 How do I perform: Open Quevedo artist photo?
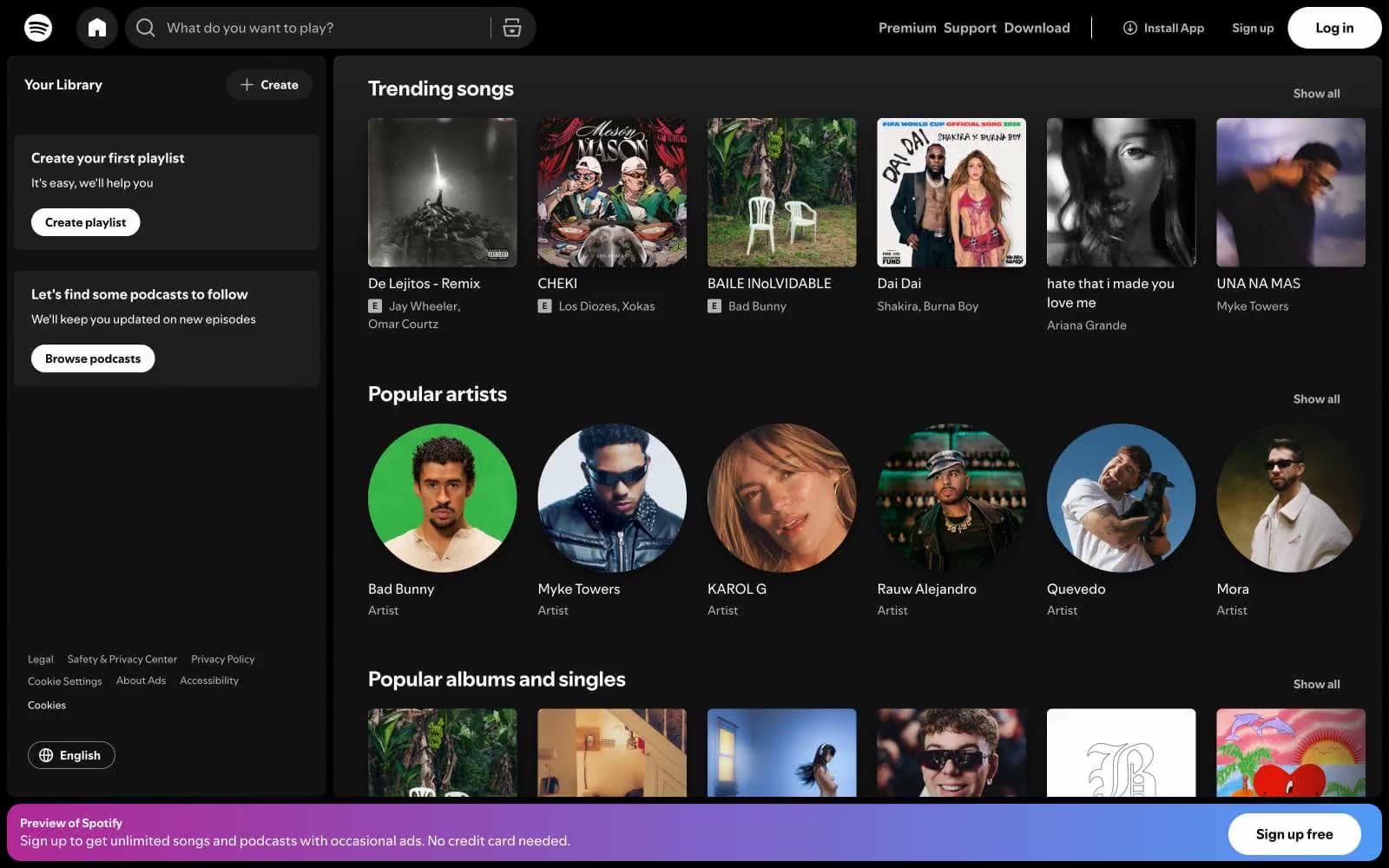1121,498
